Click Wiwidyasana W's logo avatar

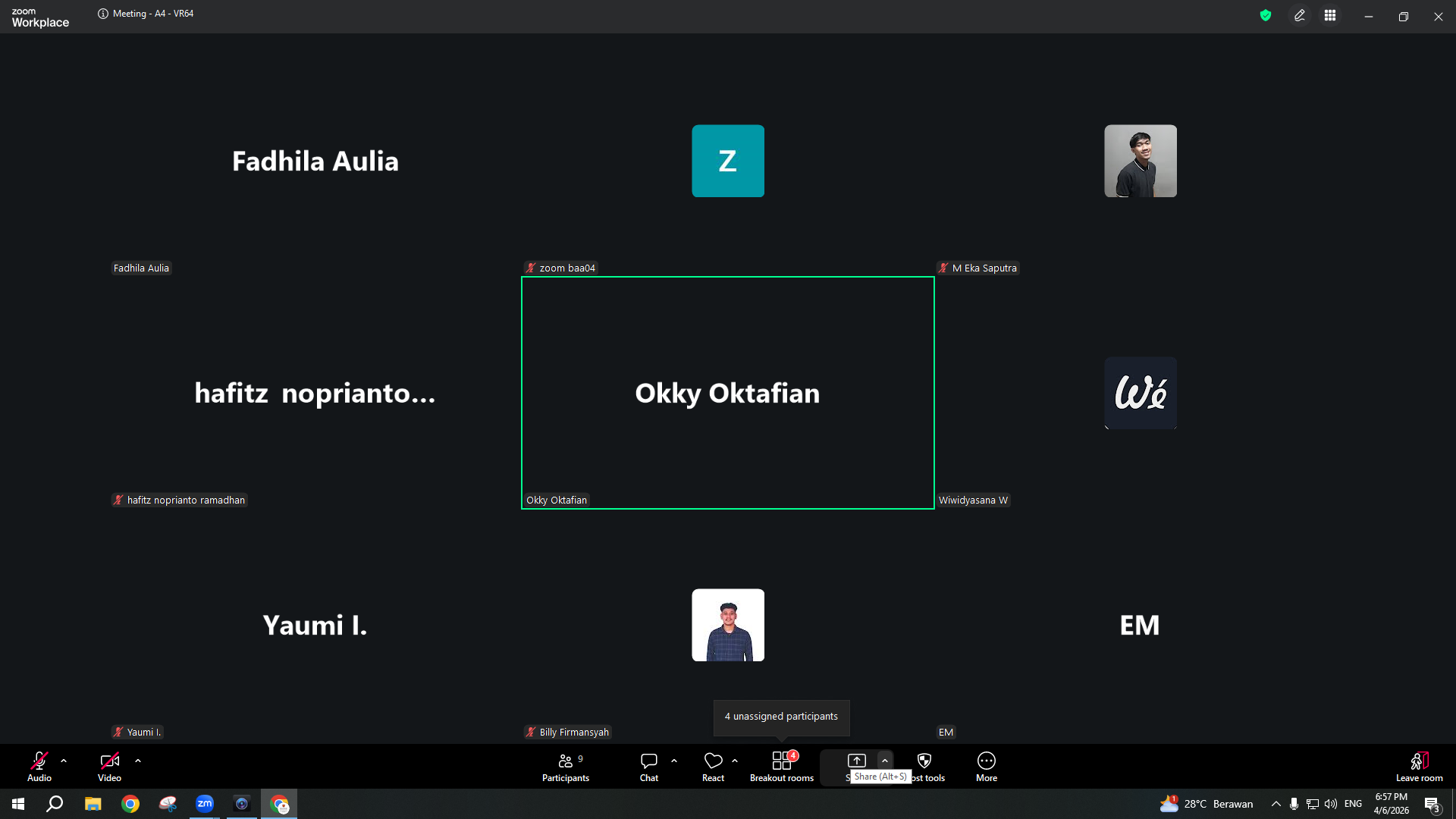point(1141,393)
